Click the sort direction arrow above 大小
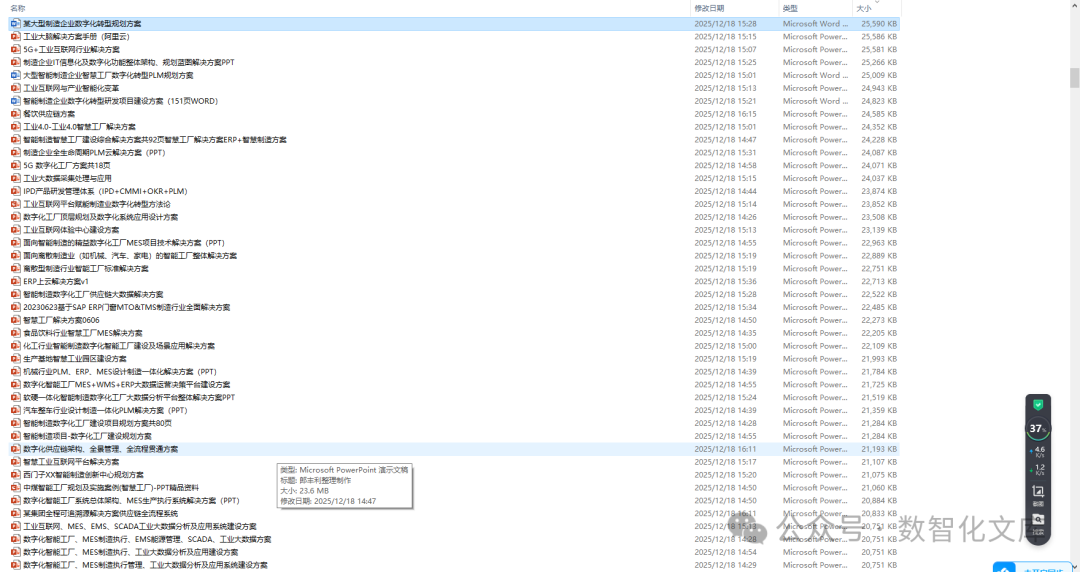Image resolution: width=1080 pixels, height=572 pixels. point(877,2)
